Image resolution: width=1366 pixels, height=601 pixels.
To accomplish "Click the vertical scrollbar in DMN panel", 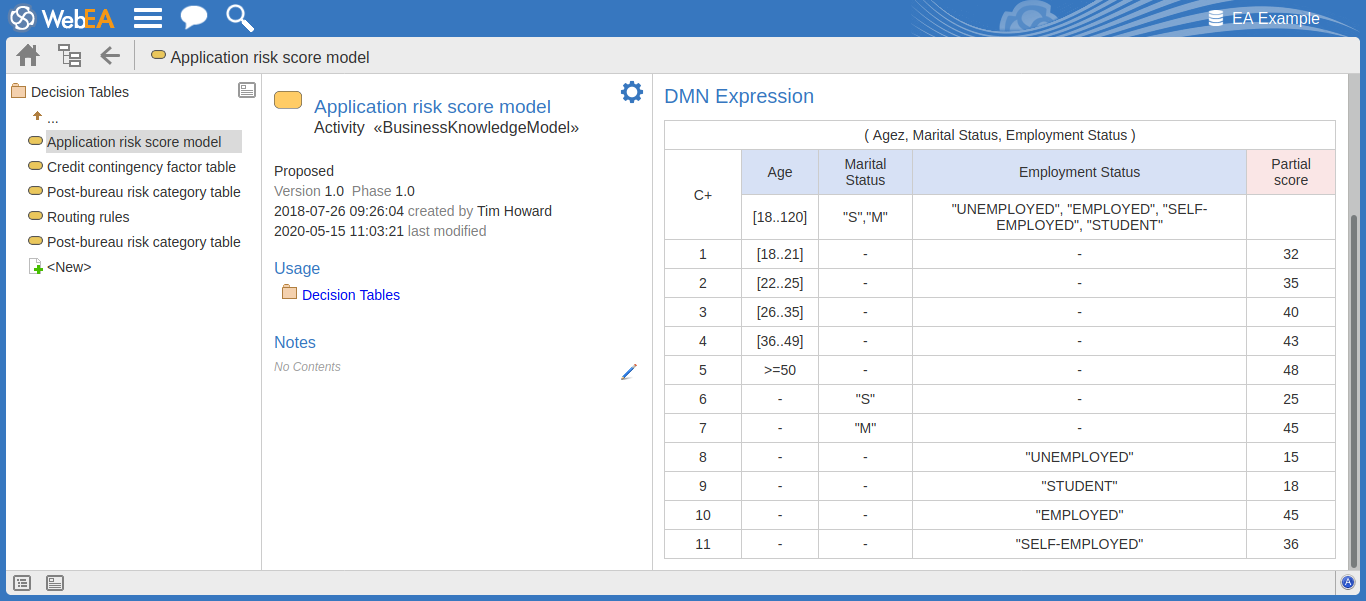I will click(1355, 390).
